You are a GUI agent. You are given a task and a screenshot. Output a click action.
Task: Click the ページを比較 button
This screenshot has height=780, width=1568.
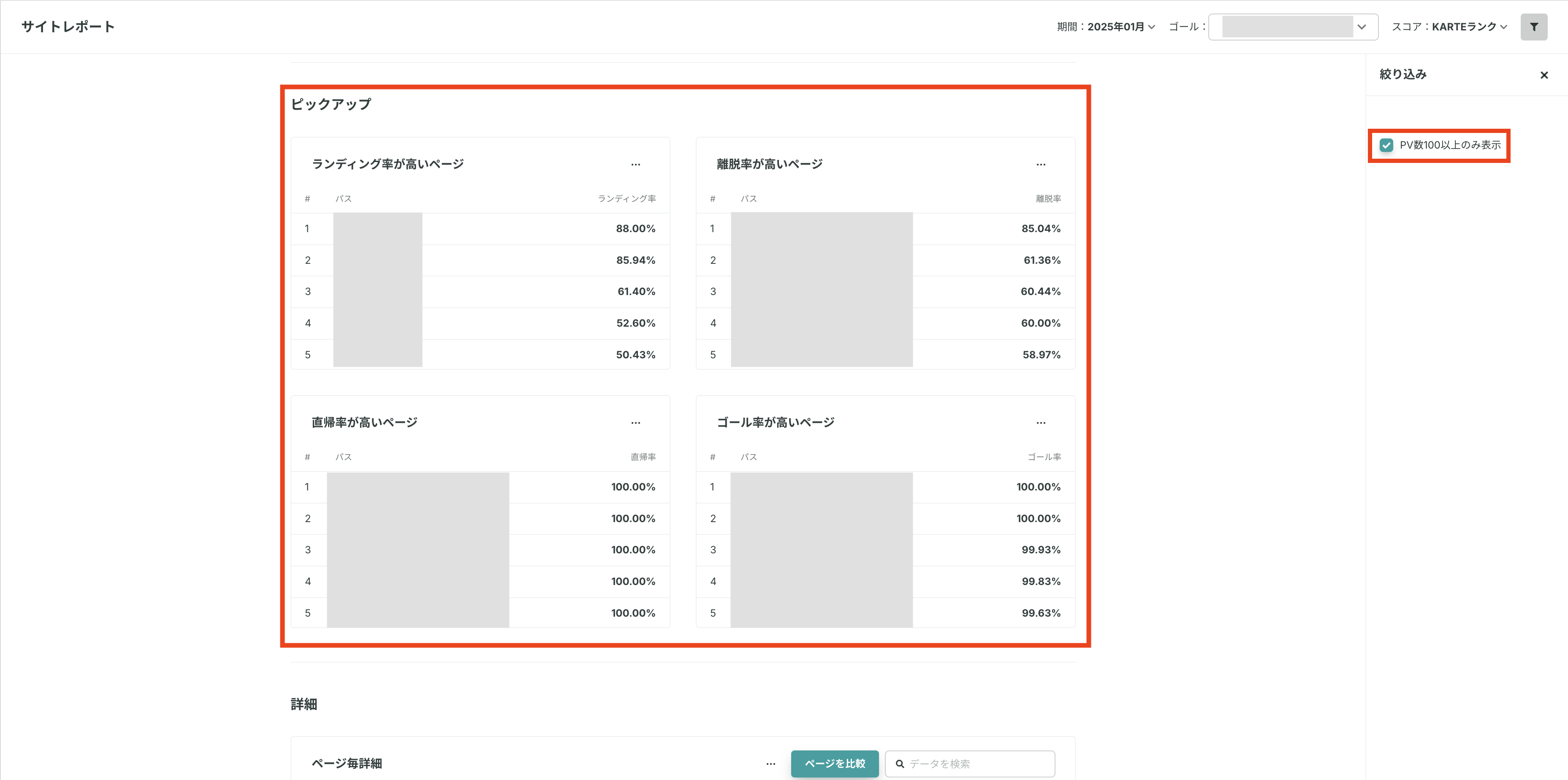(x=835, y=764)
